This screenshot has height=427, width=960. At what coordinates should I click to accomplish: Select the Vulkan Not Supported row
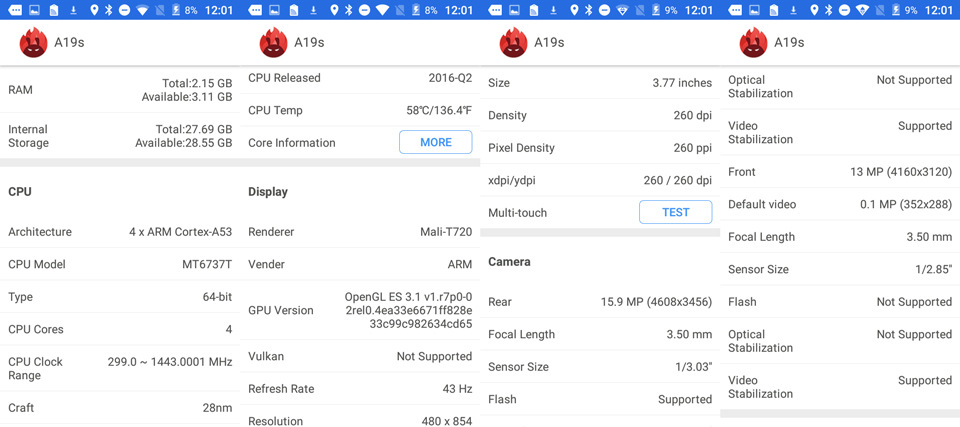pos(360,357)
